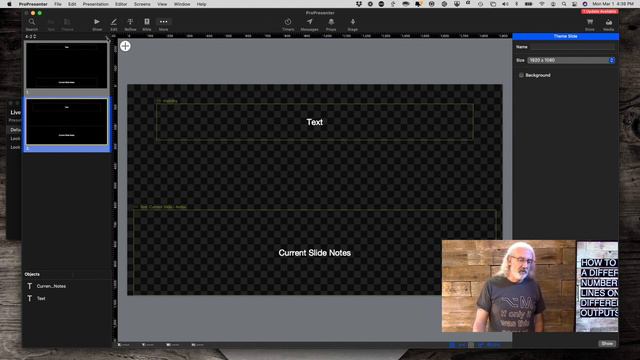
Task: Click the Text box on the canvas
Action: (315, 122)
